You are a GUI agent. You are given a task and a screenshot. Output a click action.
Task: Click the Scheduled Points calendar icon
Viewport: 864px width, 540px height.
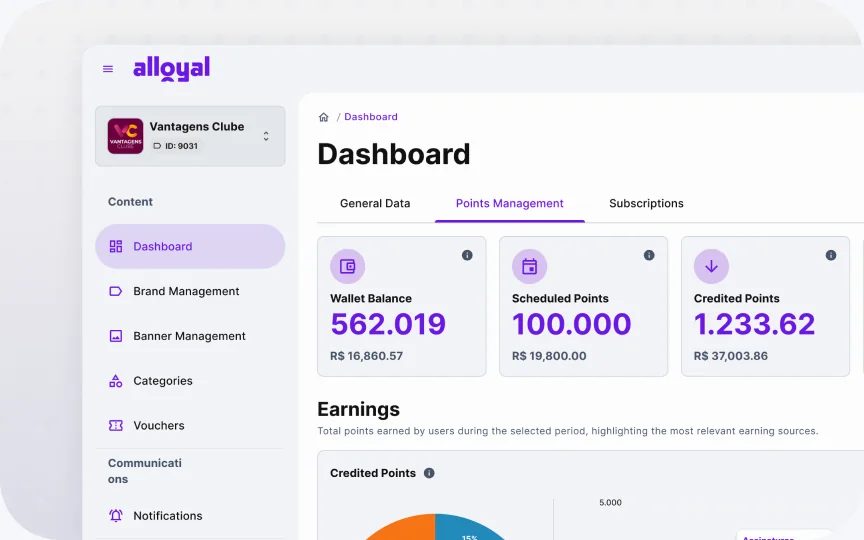tap(530, 266)
